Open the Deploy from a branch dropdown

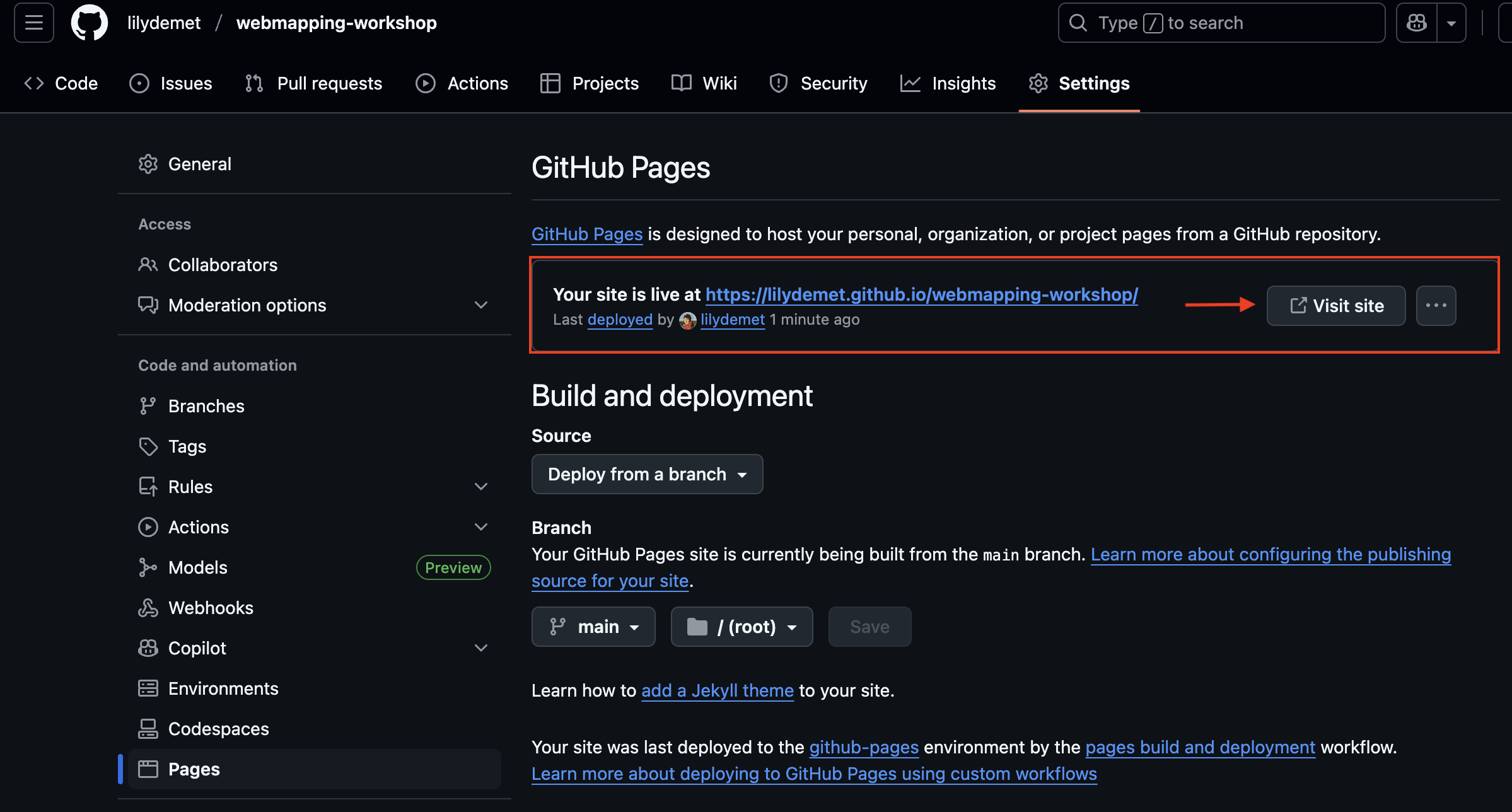[647, 474]
